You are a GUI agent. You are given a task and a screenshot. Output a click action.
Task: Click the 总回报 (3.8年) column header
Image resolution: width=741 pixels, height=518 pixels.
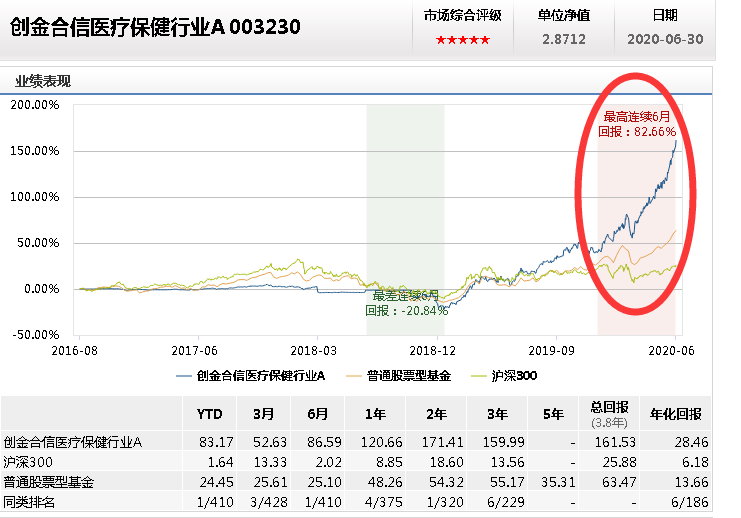[x=609, y=414]
